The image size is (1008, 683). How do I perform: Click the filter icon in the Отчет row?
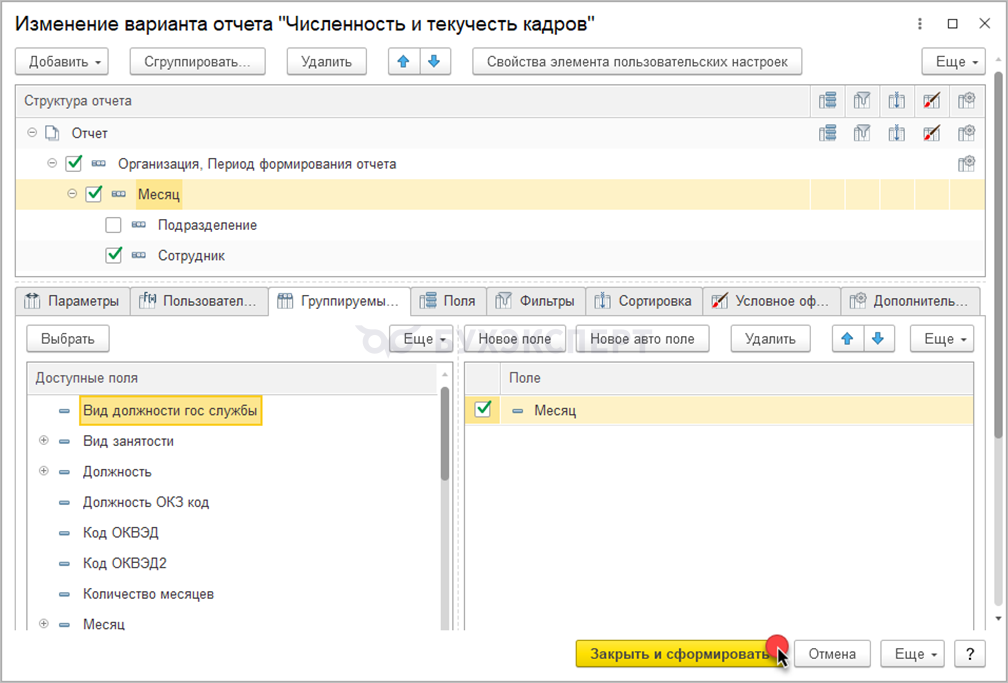pos(862,133)
